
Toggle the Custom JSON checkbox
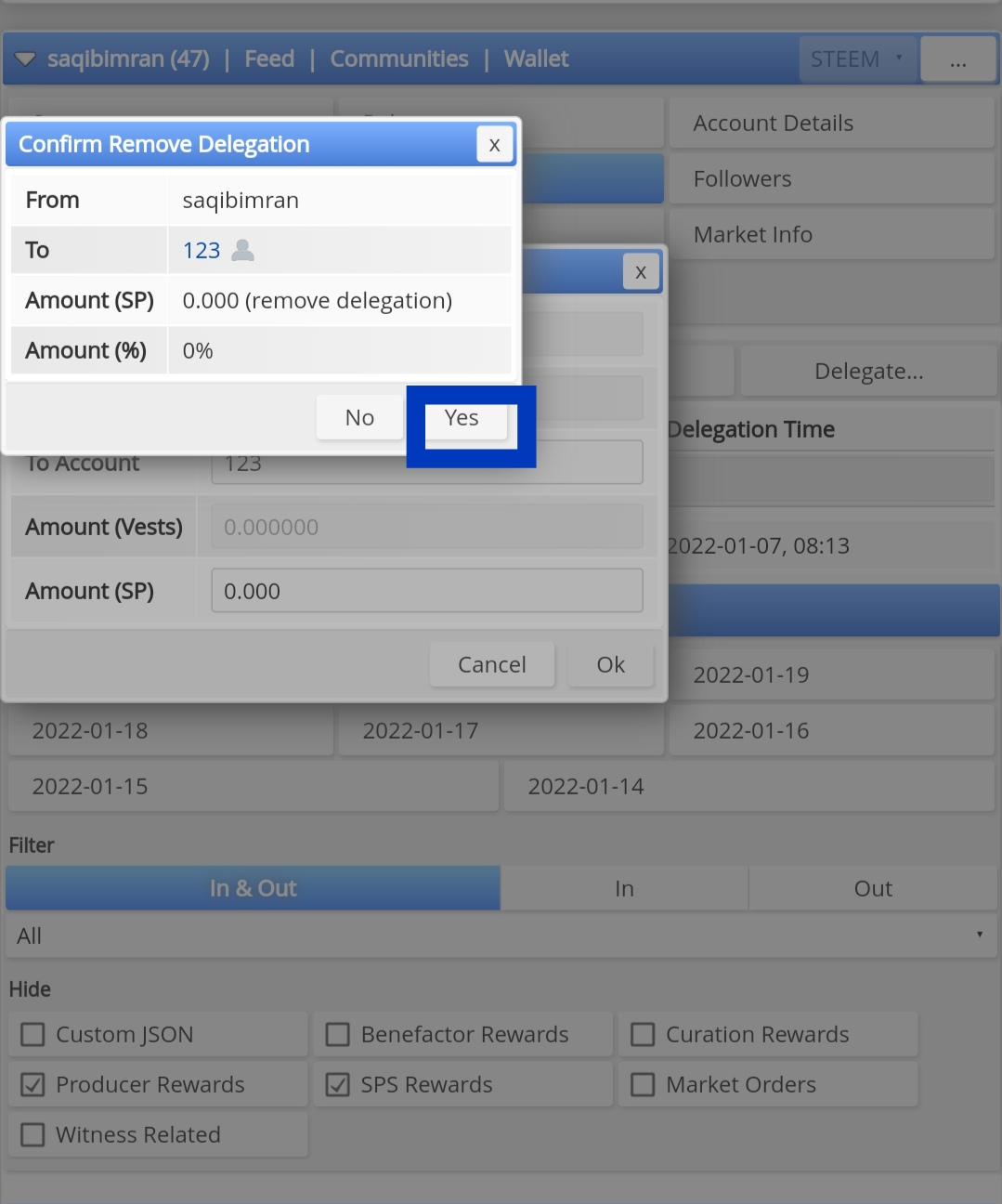[33, 1035]
